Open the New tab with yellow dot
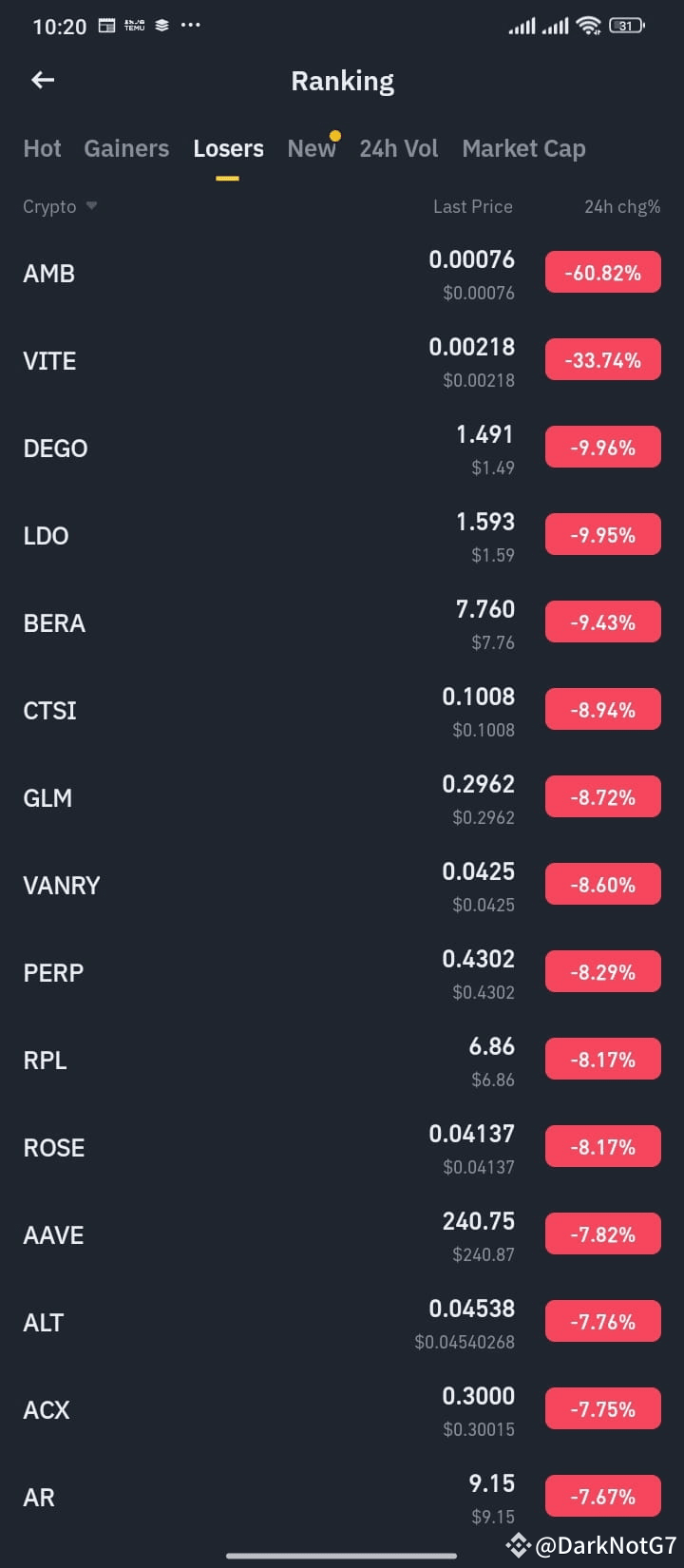684x1568 pixels. pos(312,148)
